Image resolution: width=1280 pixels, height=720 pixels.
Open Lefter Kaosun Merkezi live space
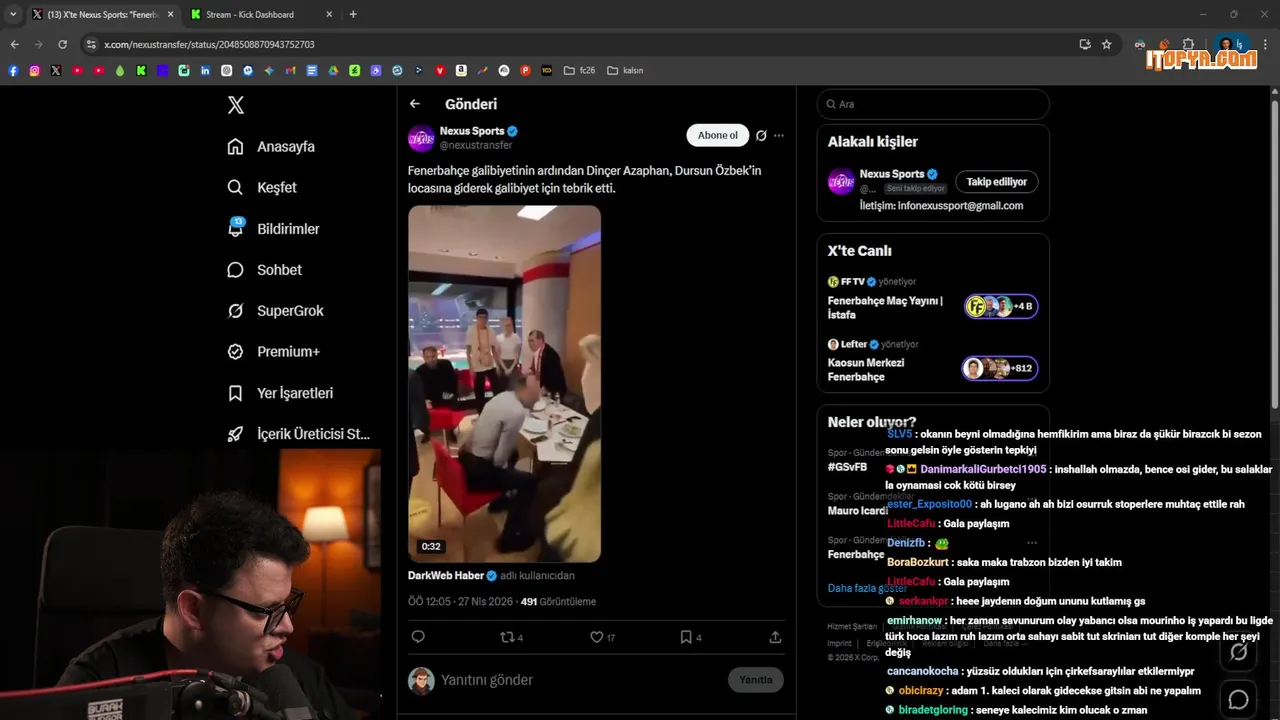932,360
